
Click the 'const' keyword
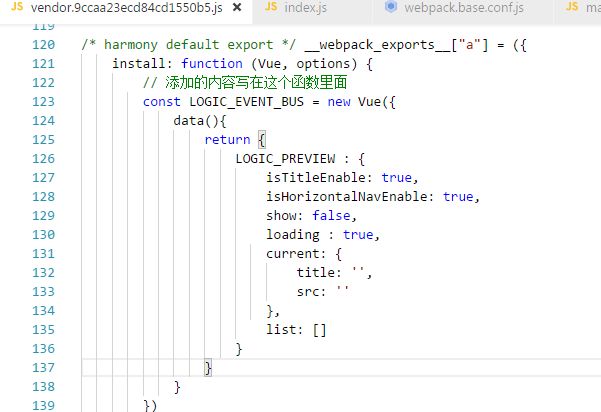tap(161, 102)
